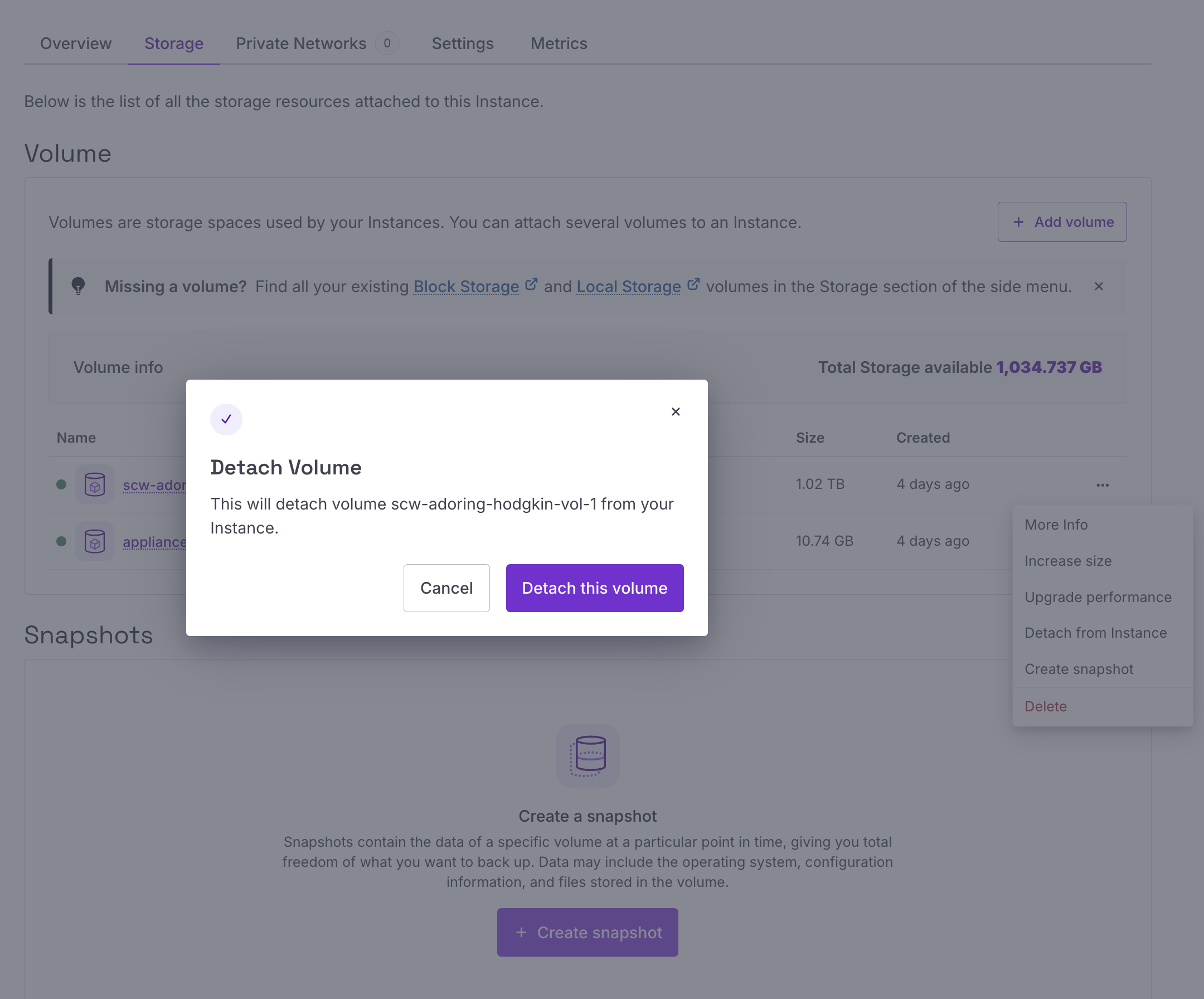Click the Block Storage external link icon

(x=531, y=284)
